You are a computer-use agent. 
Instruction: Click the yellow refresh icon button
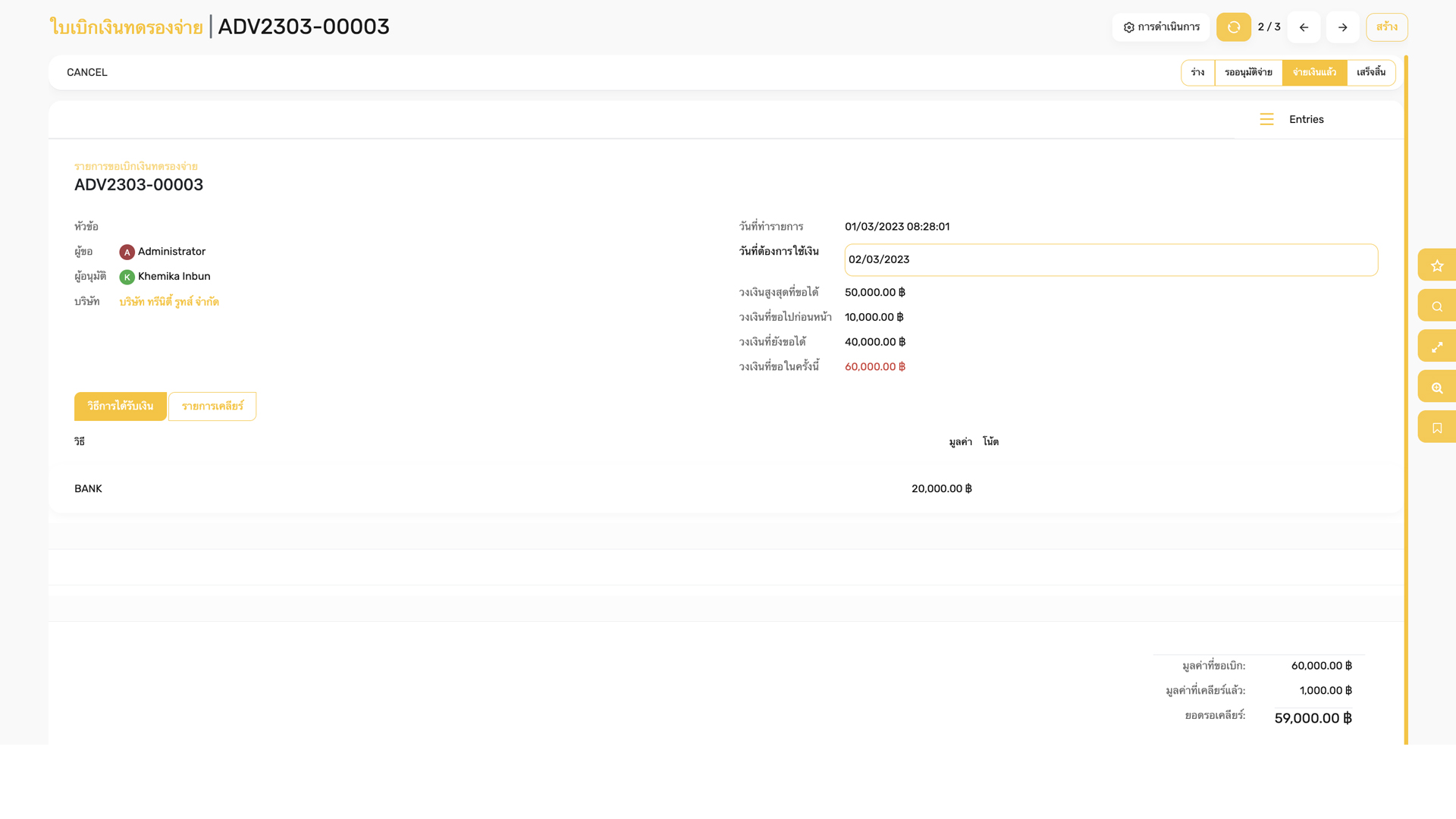coord(1233,27)
